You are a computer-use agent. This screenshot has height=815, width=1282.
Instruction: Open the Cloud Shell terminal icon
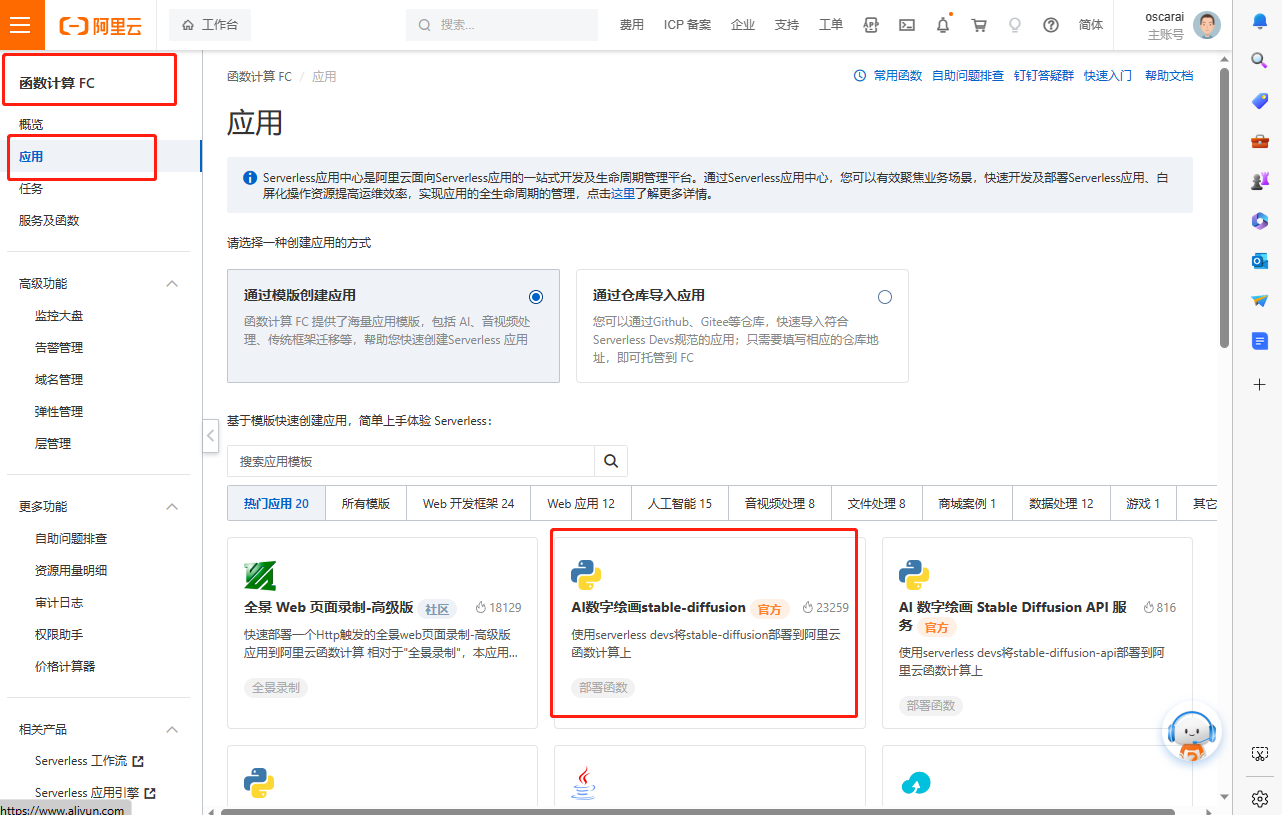tap(907, 25)
